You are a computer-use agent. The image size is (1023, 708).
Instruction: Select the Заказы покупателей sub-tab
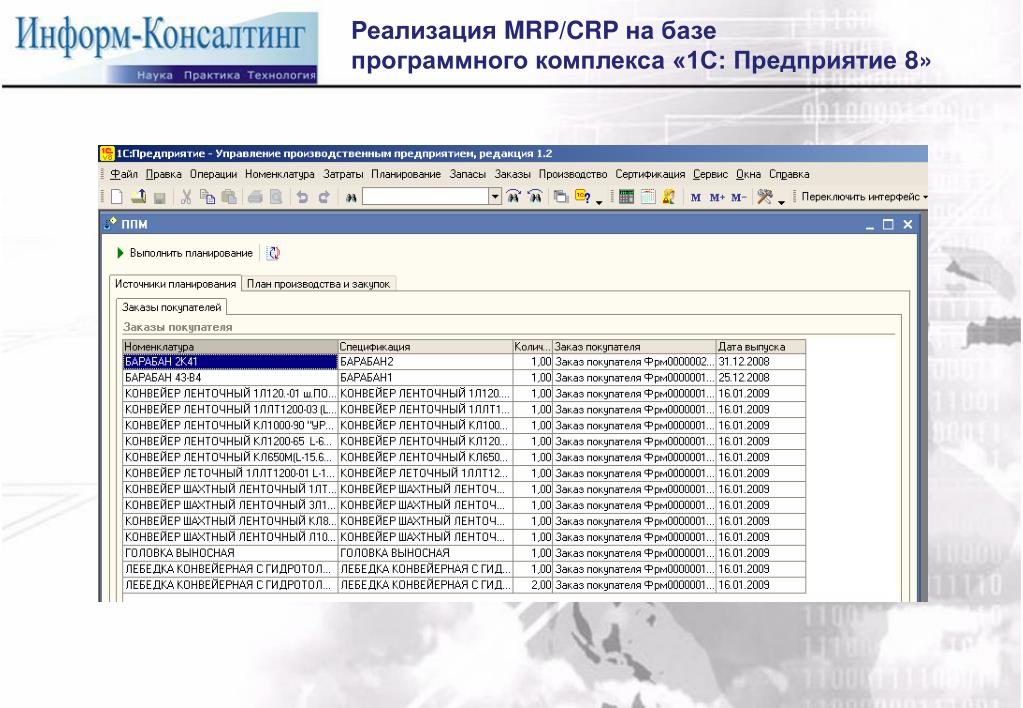click(x=172, y=307)
